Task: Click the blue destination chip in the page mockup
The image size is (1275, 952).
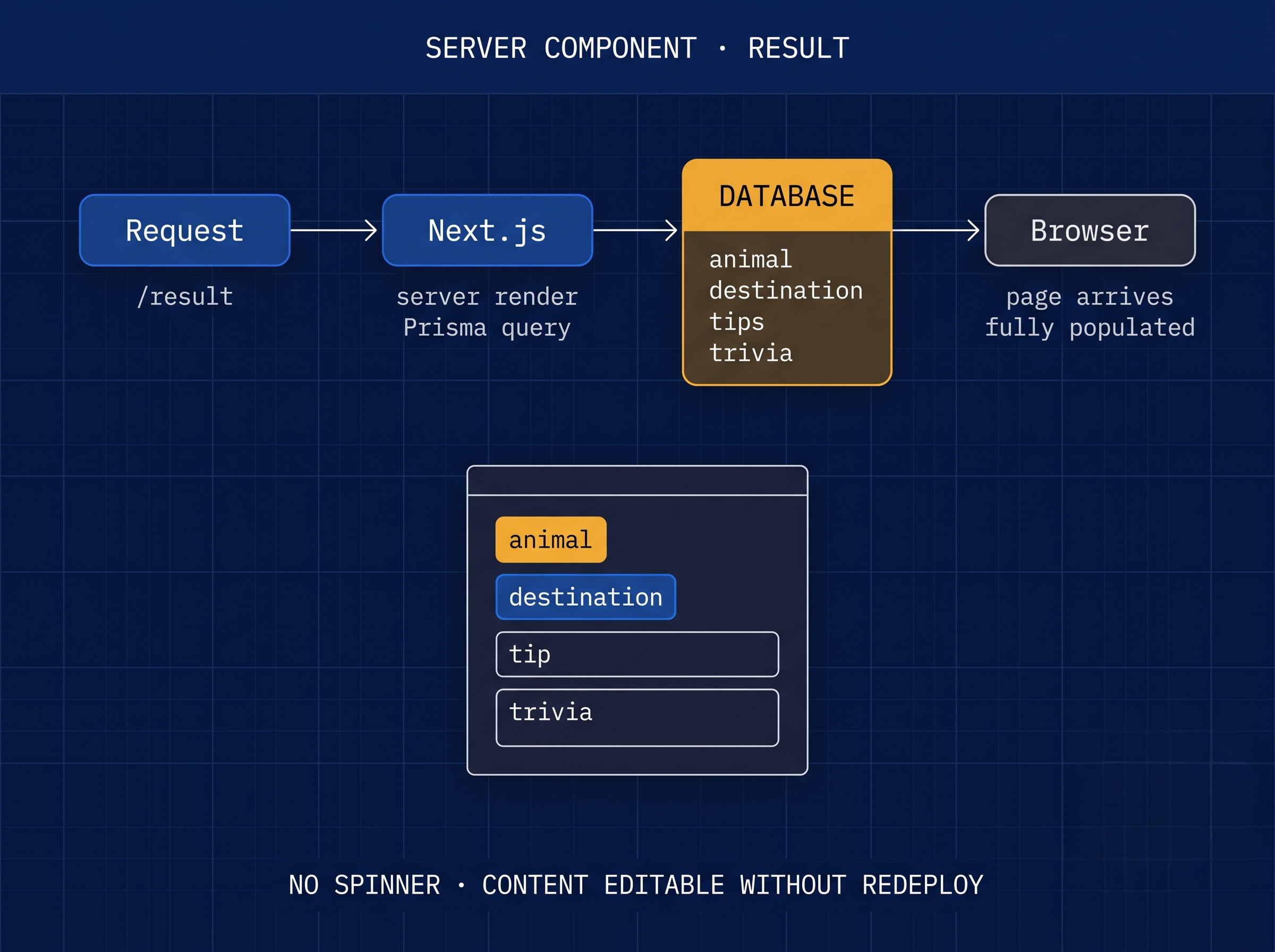Action: [586, 597]
